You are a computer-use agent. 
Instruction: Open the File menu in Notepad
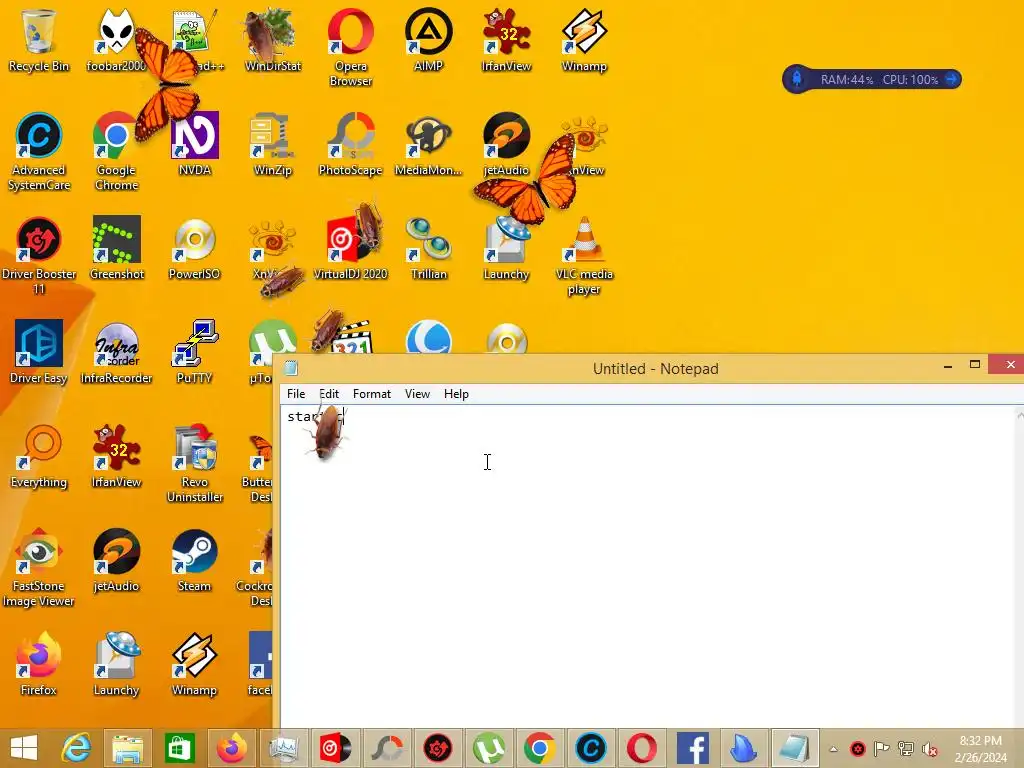(x=296, y=394)
